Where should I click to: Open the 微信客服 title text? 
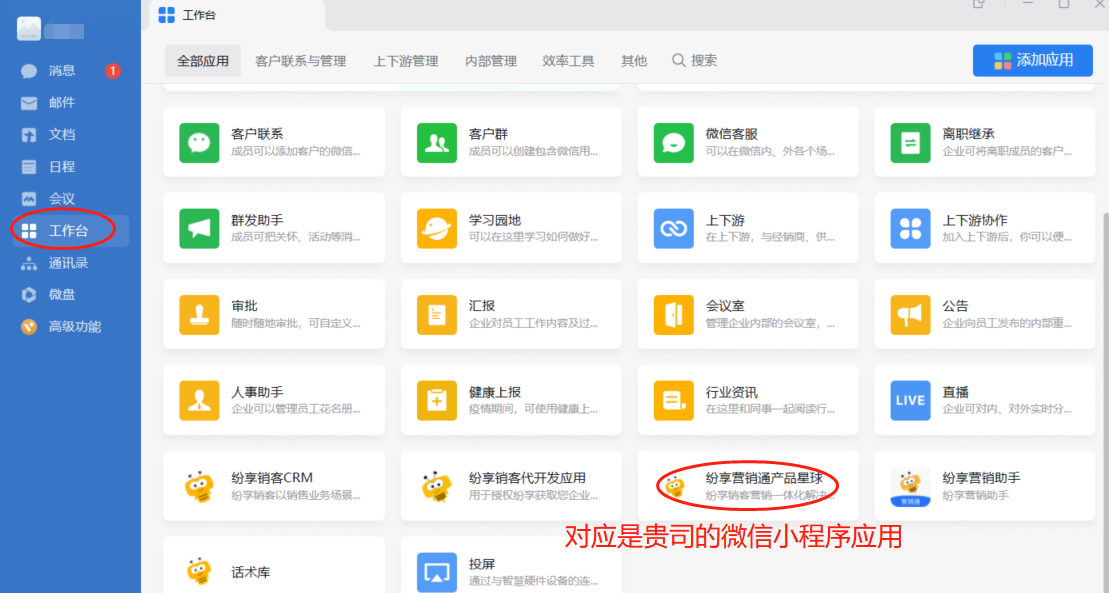(732, 134)
